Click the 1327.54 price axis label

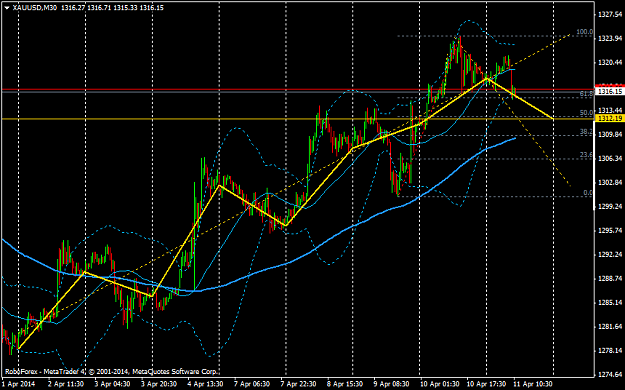[610, 15]
